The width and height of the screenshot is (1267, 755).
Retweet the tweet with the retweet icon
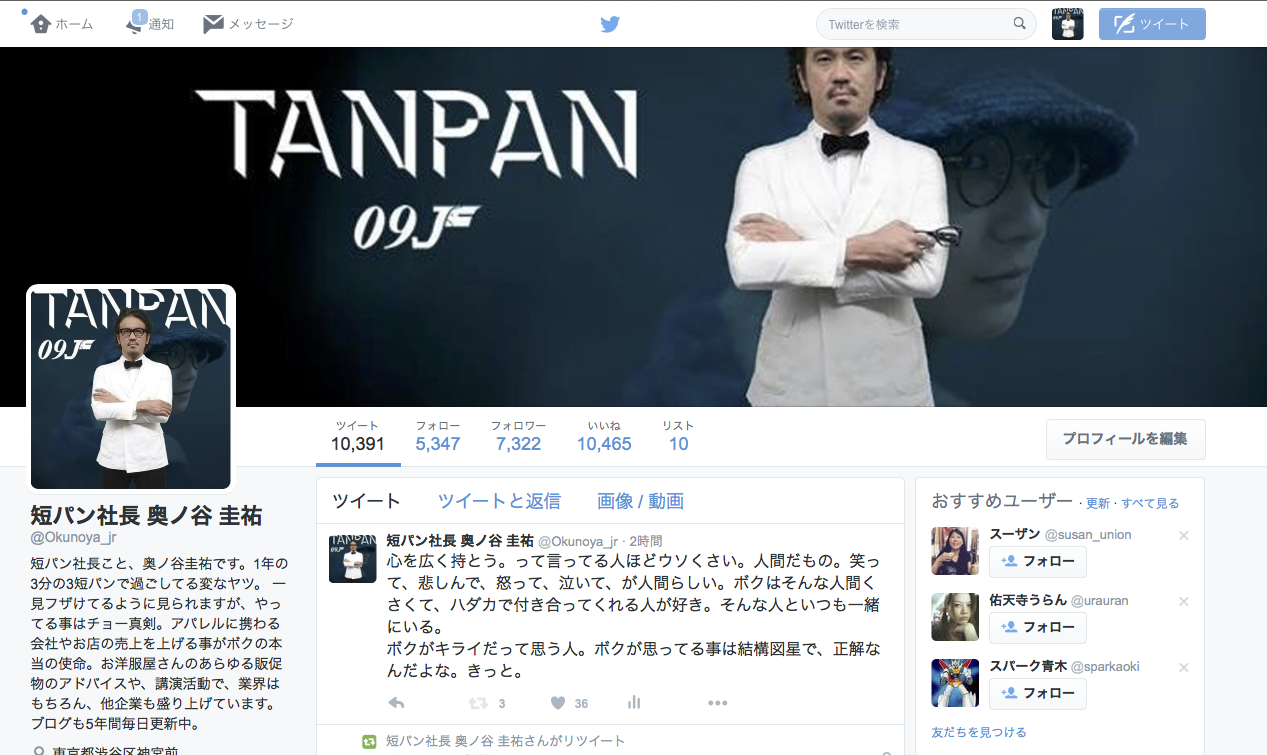[477, 703]
